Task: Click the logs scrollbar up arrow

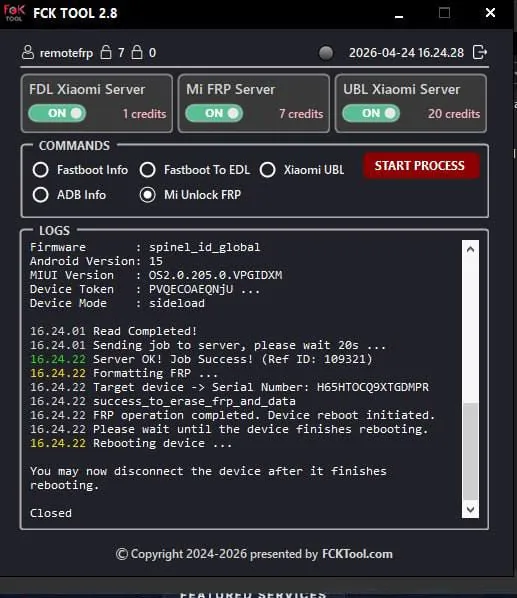Action: coord(470,249)
